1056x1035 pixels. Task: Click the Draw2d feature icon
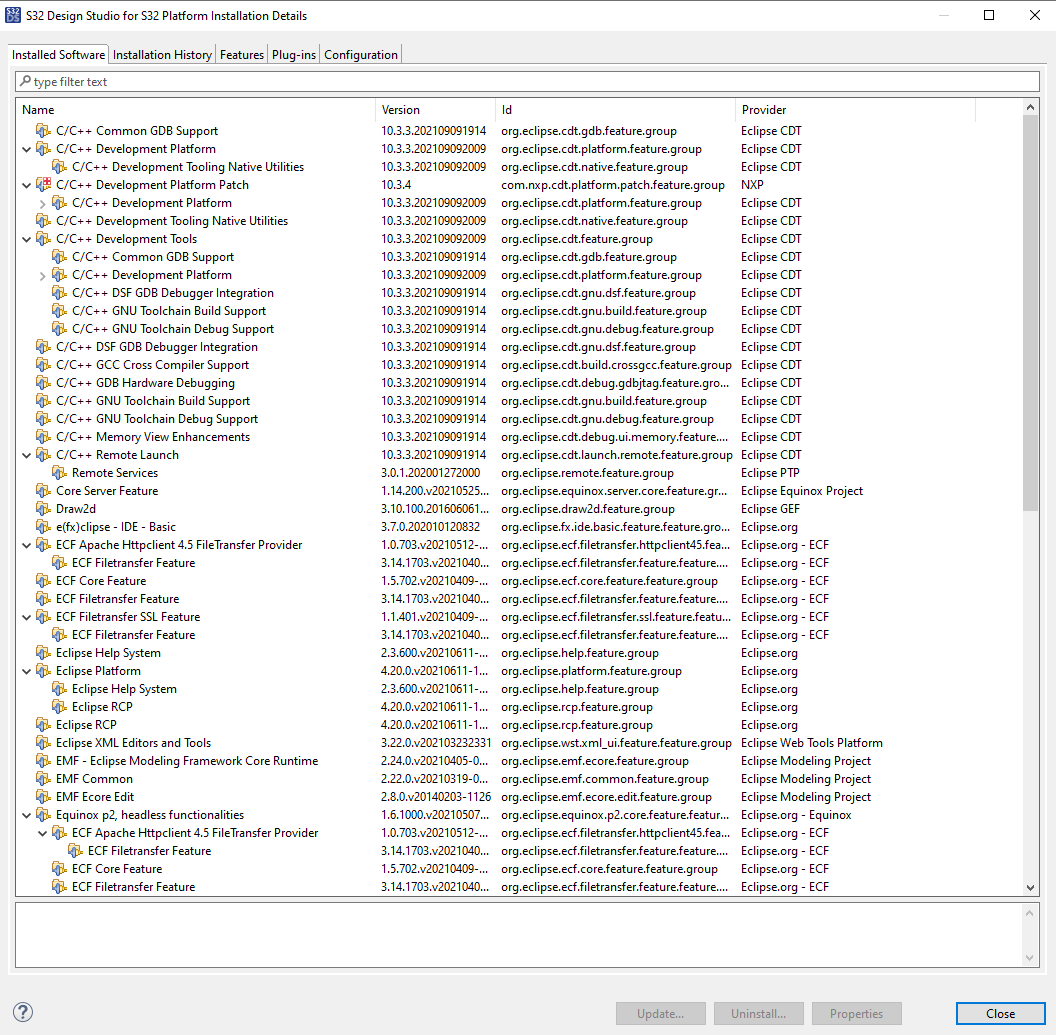point(43,508)
